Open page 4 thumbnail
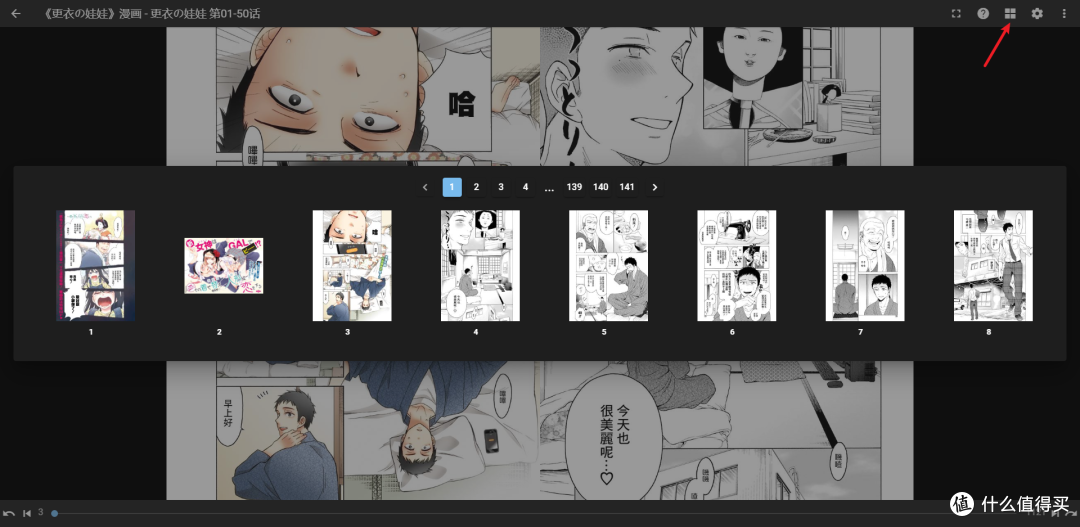This screenshot has width=1080, height=527. pos(480,266)
